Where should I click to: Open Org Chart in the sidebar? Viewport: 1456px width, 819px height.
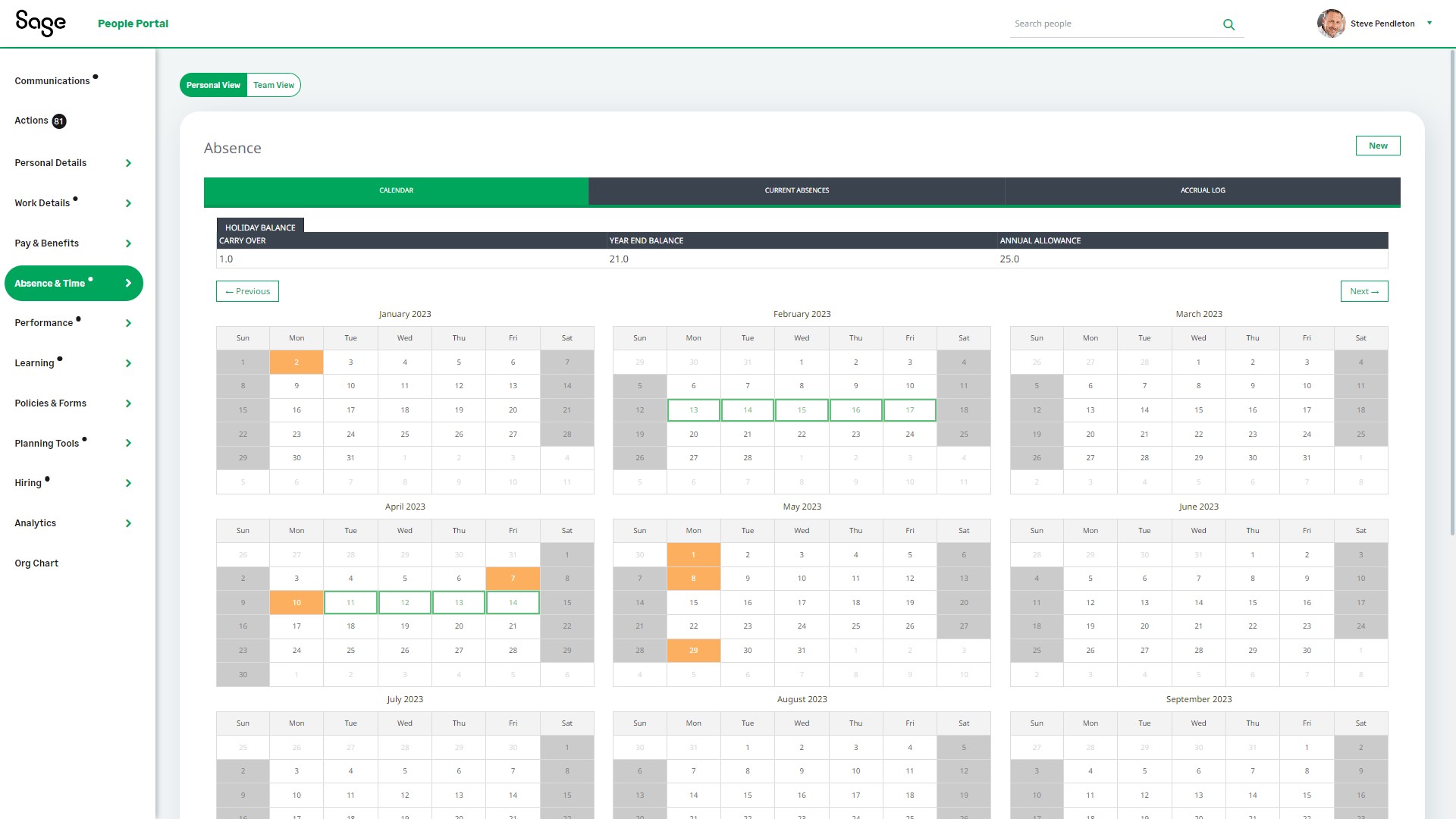point(36,563)
